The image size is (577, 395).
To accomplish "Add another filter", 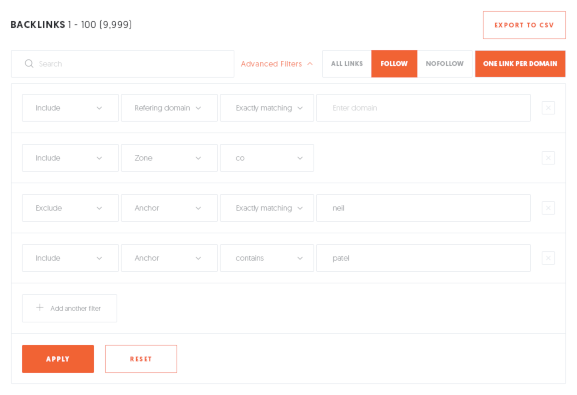I will 70,308.
